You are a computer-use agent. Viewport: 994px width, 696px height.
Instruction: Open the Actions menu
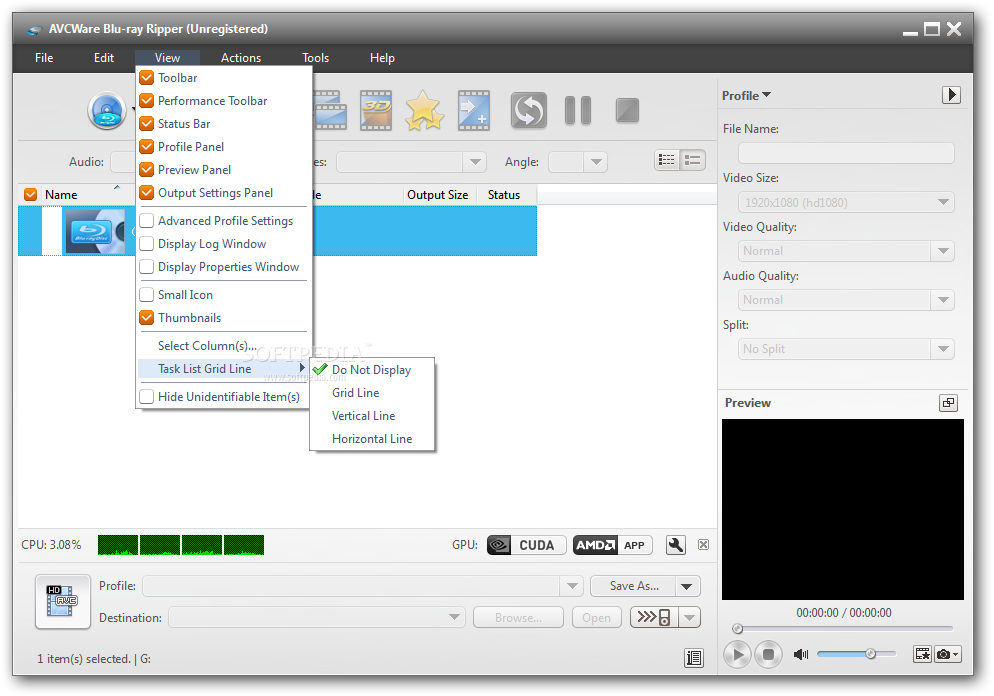pos(241,58)
